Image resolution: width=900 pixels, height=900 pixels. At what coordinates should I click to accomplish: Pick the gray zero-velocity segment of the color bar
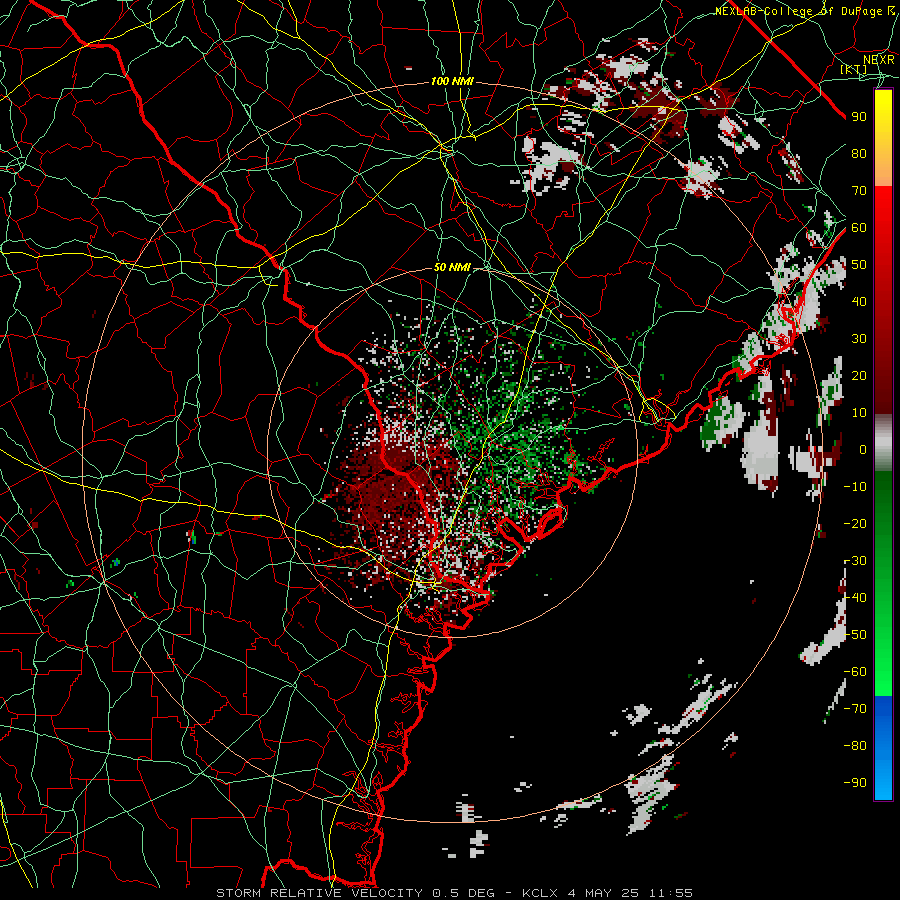883,442
